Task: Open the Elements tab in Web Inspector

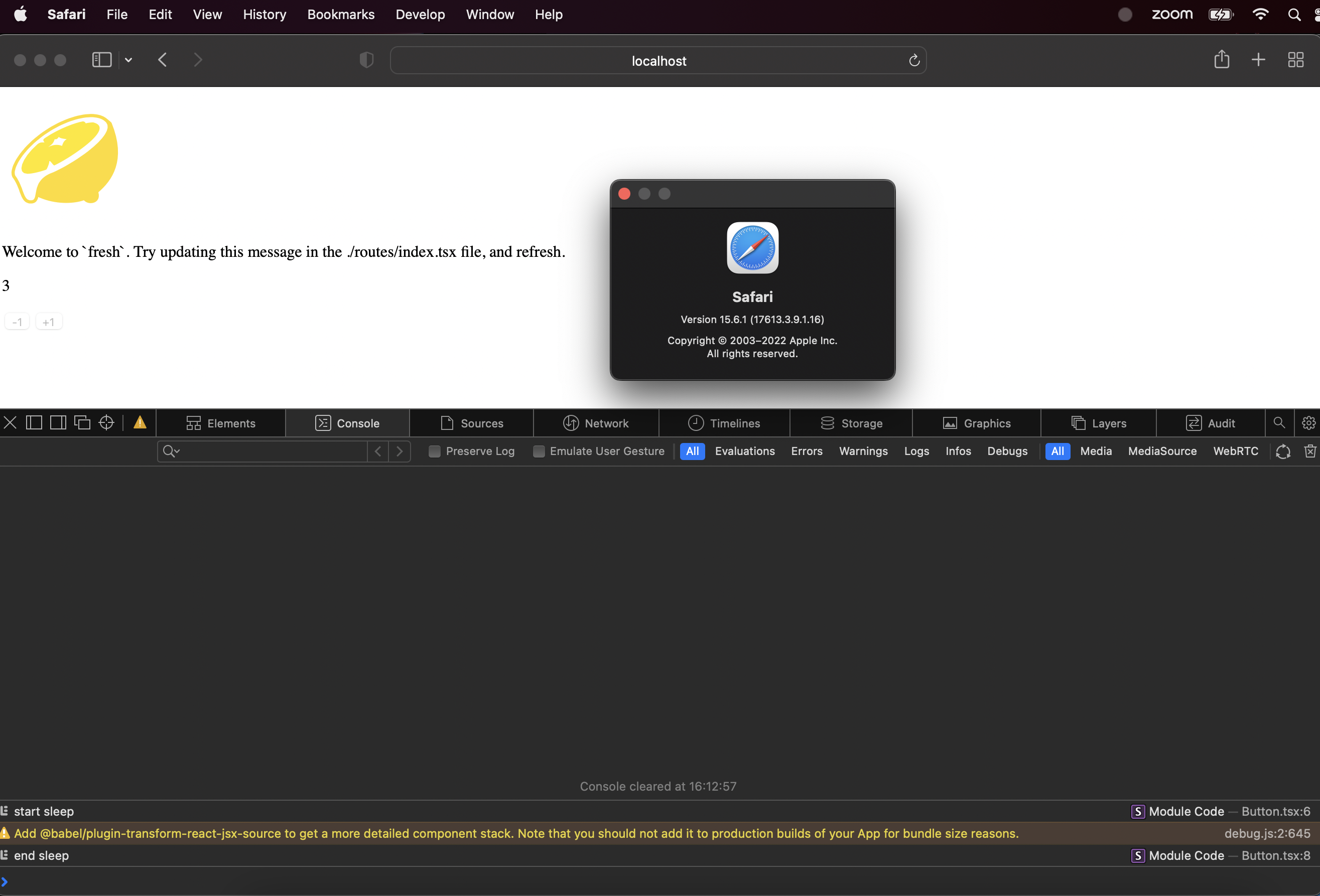Action: 221,422
